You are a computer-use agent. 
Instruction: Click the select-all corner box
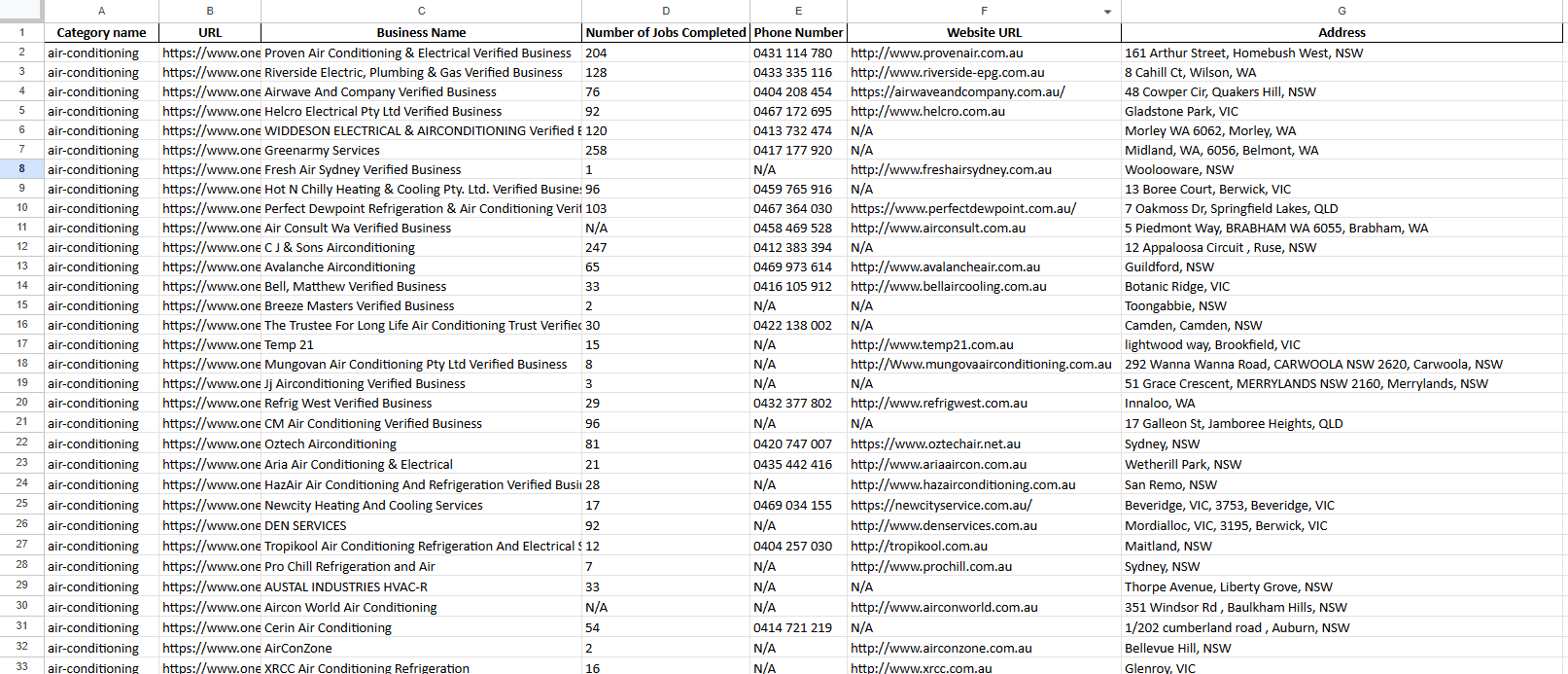[21, 11]
